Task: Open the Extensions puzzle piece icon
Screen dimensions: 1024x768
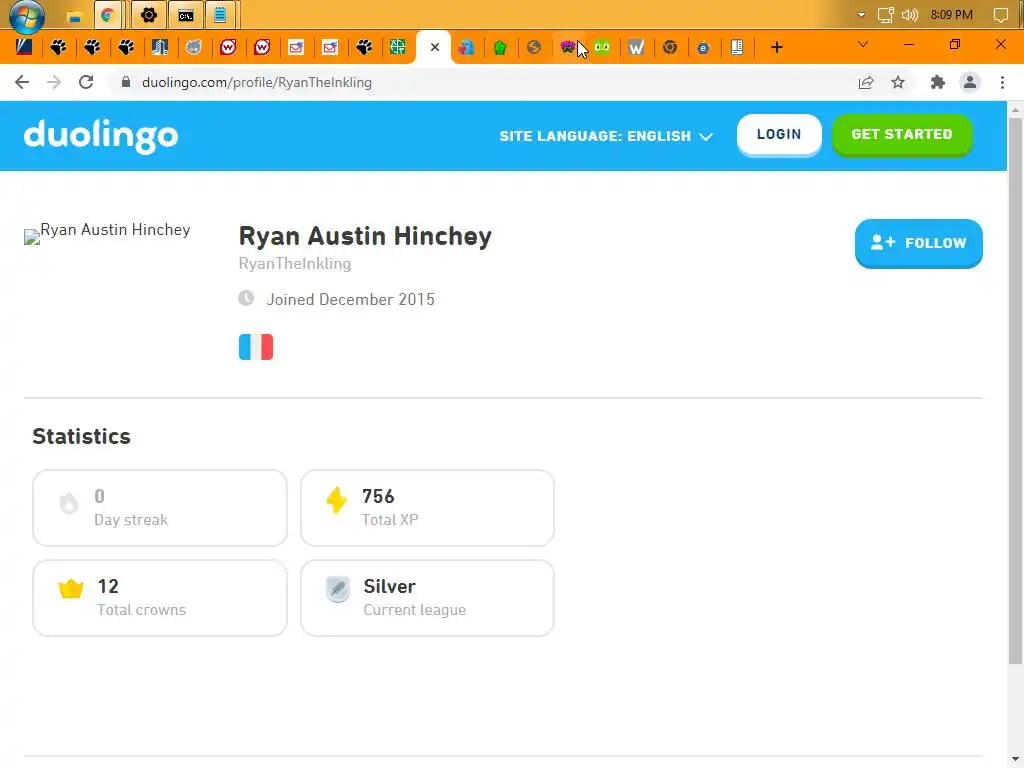Action: pos(938,82)
